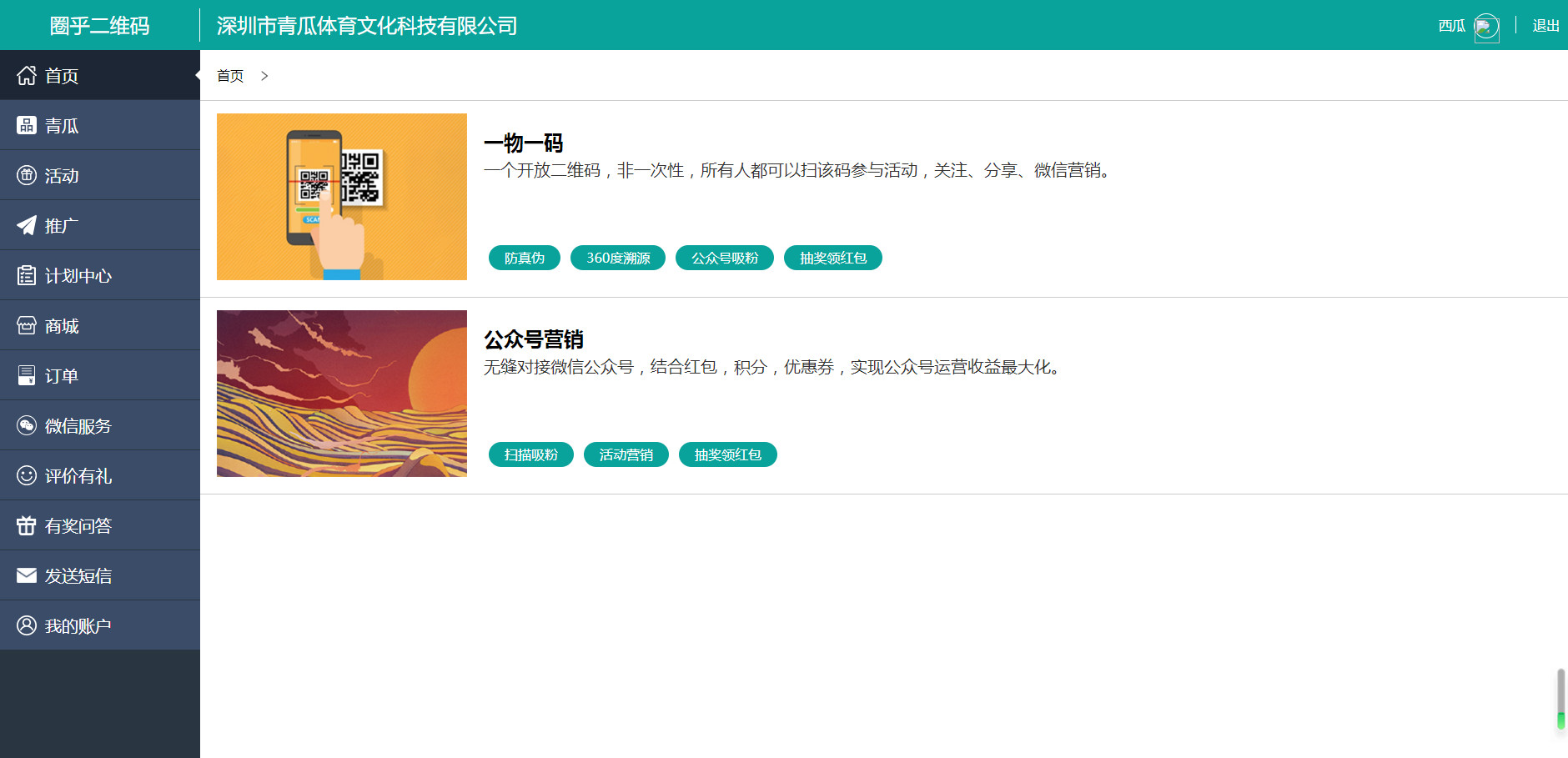Open 我的账户 account icon
This screenshot has height=758, width=1568.
click(26, 625)
